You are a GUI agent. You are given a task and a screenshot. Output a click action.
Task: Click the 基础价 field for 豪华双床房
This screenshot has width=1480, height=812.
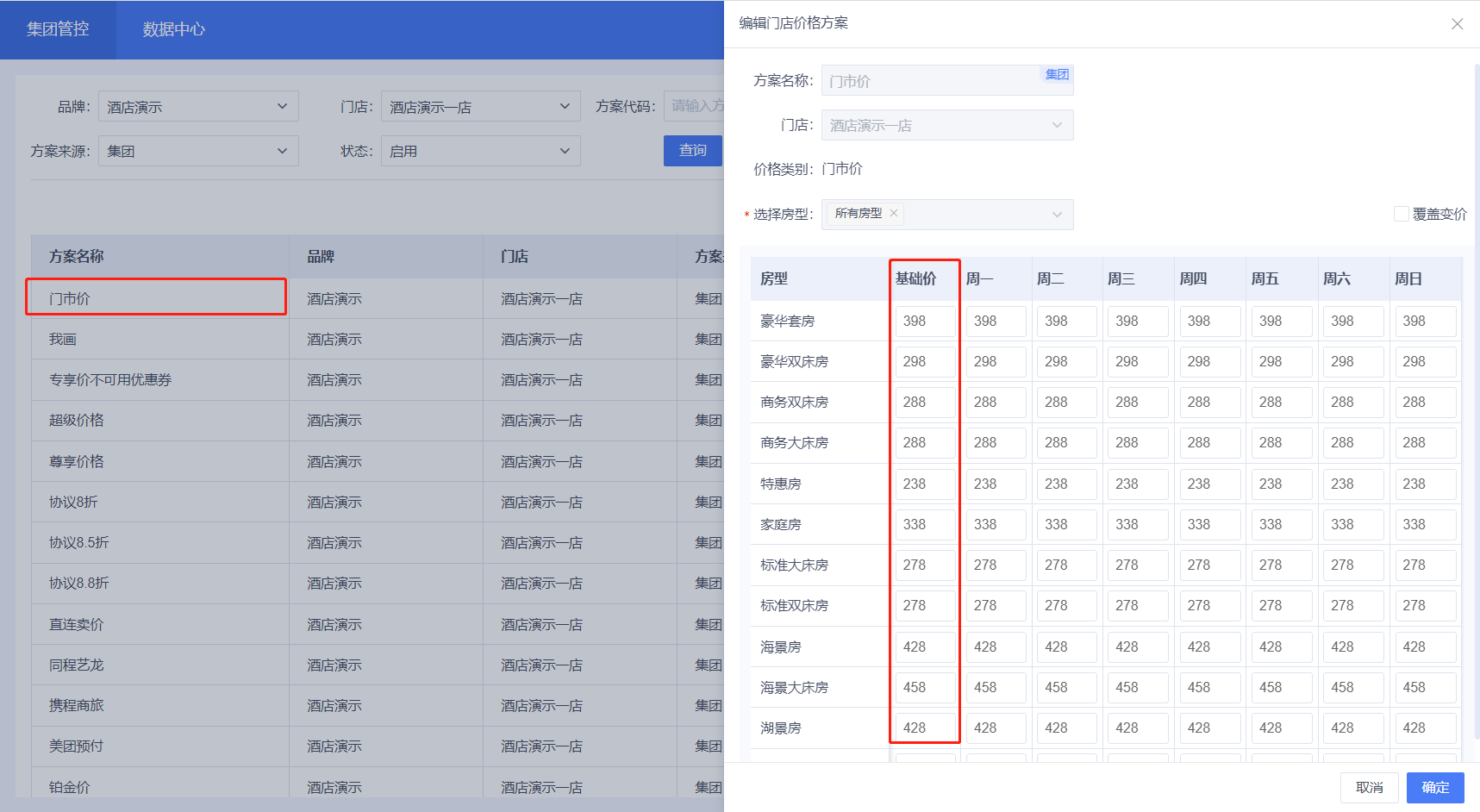925,361
